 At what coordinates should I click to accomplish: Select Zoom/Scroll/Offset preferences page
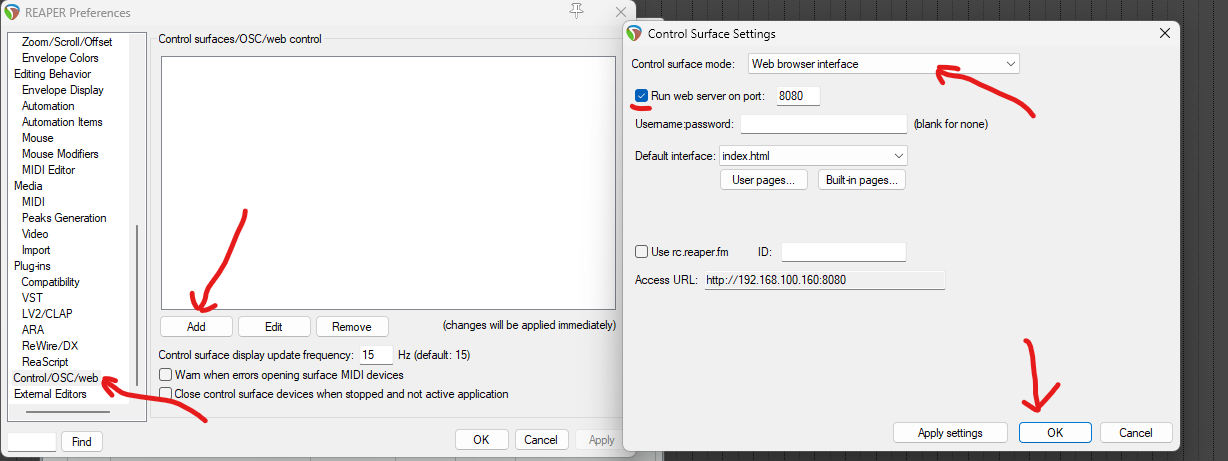[67, 42]
